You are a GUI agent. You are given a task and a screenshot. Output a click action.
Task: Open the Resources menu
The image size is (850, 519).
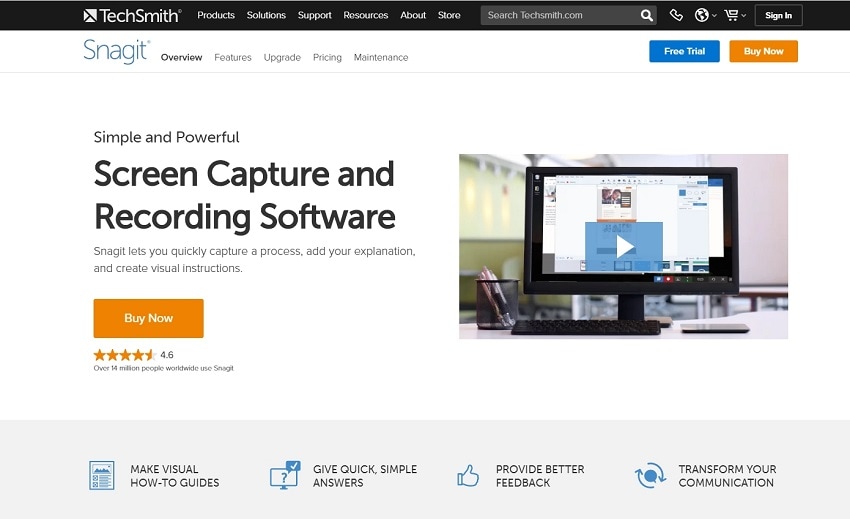click(365, 15)
